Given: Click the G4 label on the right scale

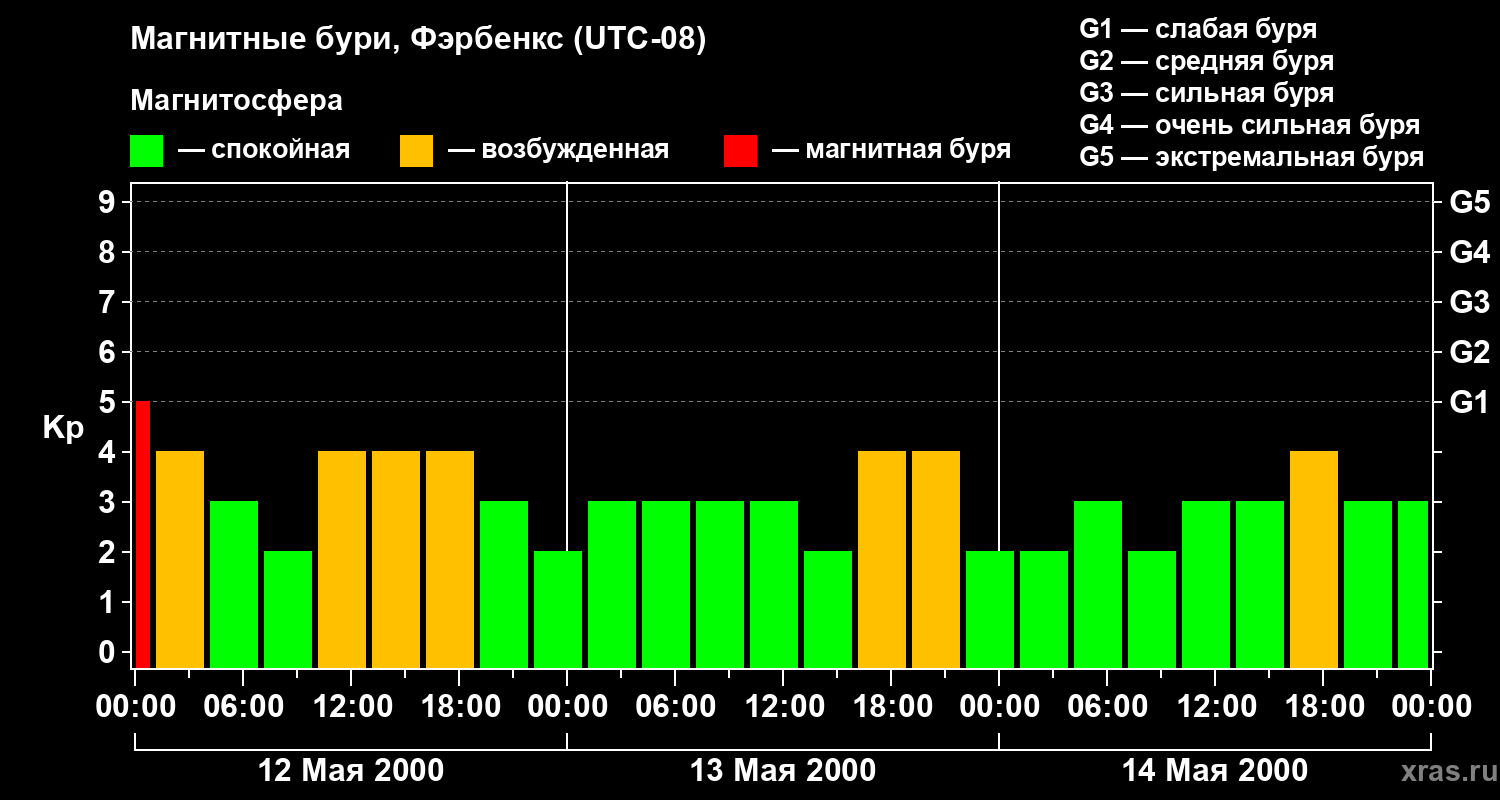Looking at the screenshot, I should [1469, 253].
